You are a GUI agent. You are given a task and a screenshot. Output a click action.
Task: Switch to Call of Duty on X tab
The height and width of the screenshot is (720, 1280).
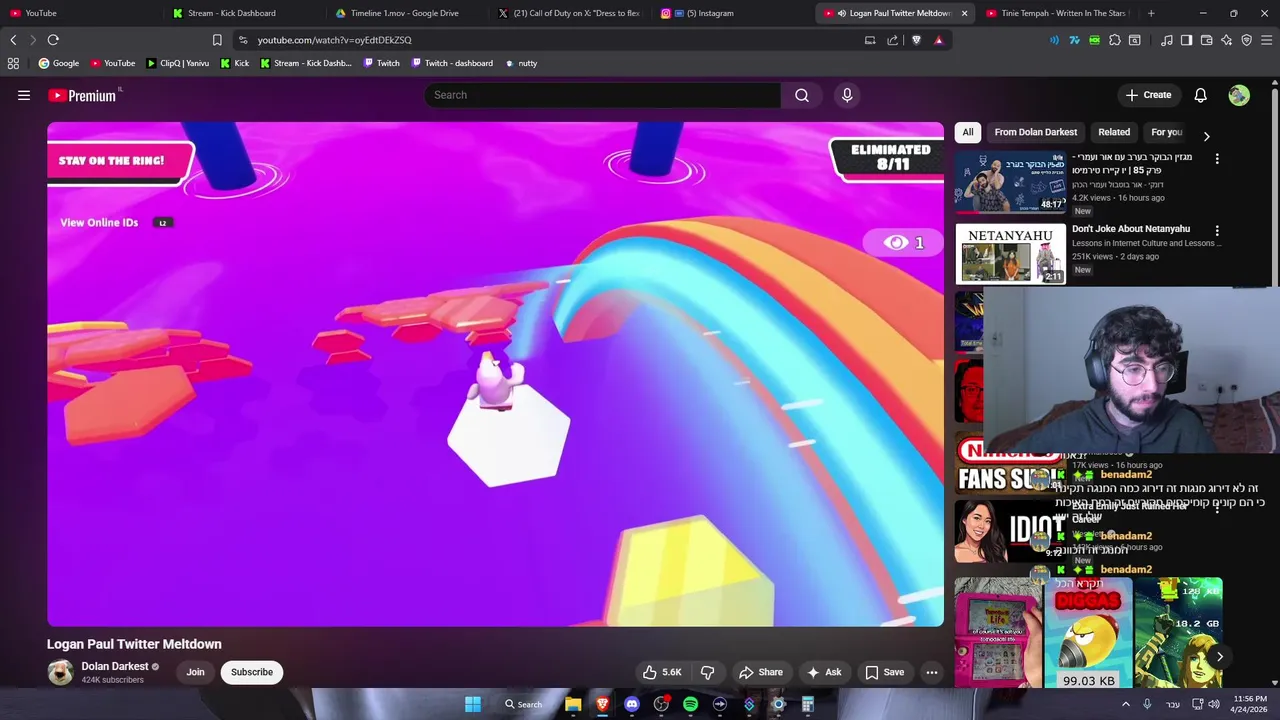click(570, 13)
